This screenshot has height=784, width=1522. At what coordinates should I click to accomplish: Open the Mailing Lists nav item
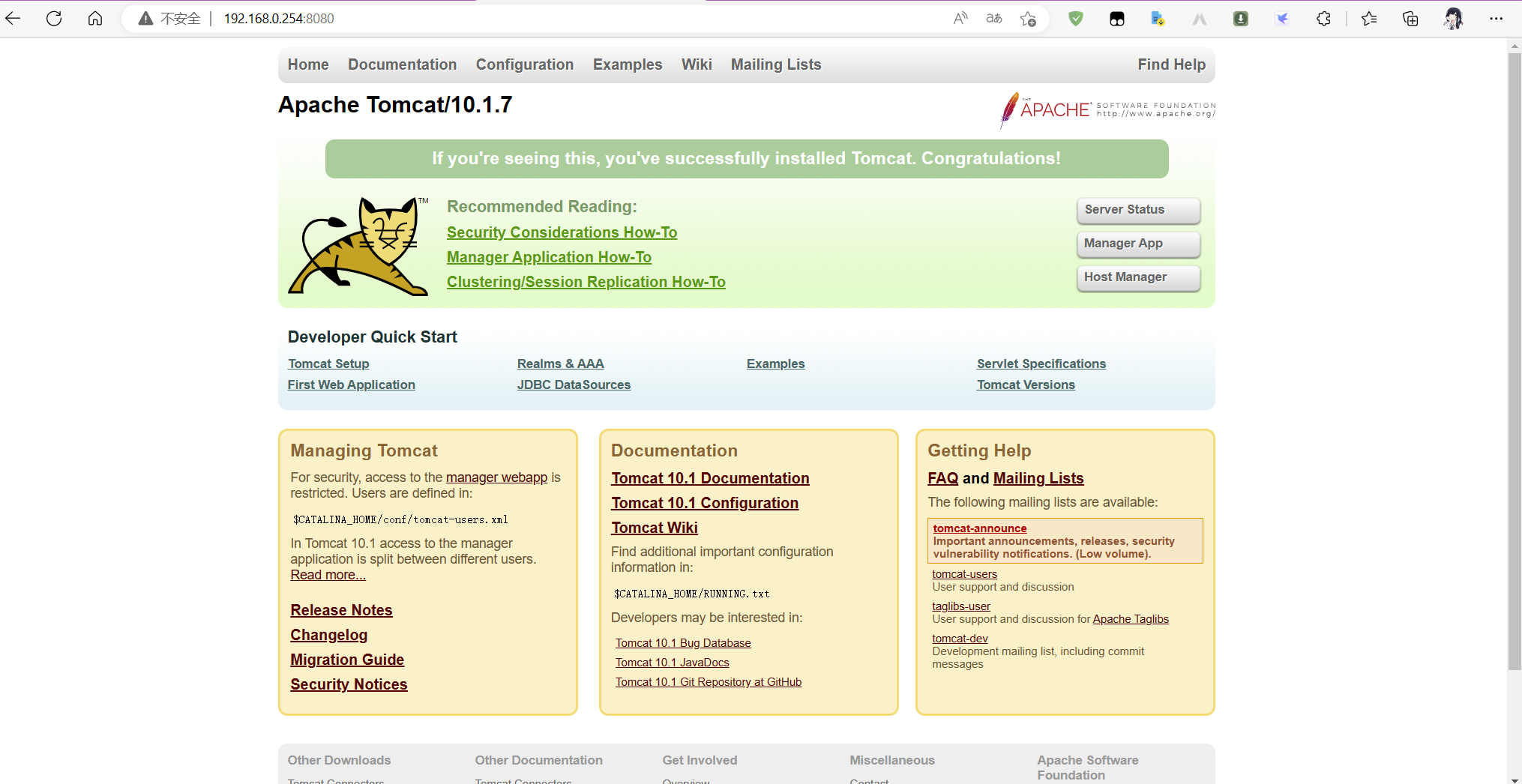pos(776,64)
